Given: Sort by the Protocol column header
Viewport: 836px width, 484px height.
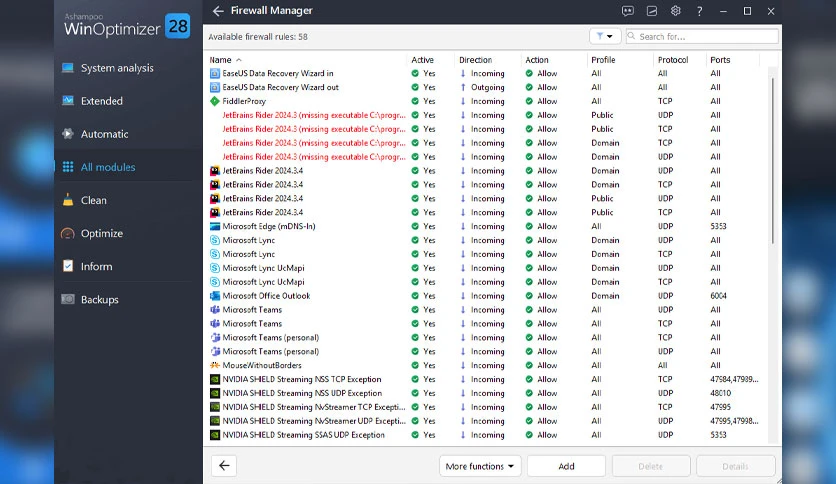Looking at the screenshot, I should pos(673,60).
